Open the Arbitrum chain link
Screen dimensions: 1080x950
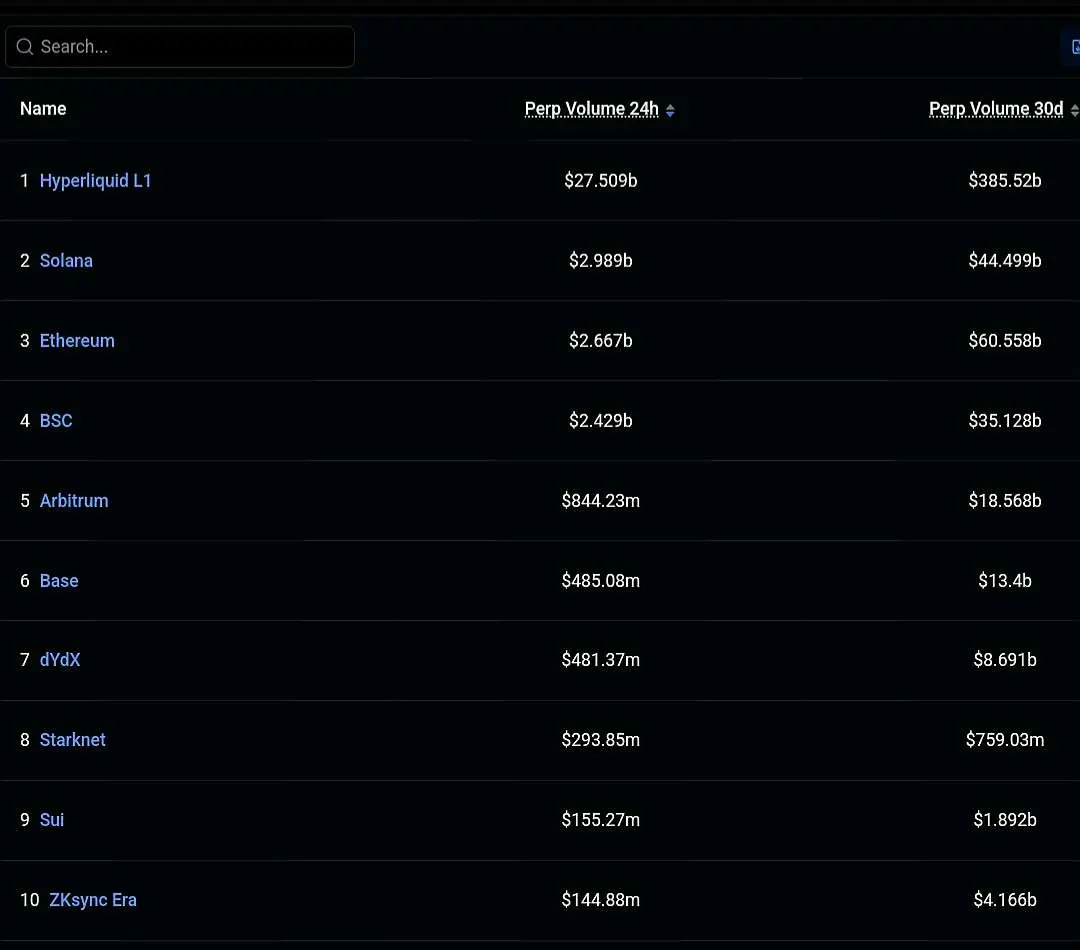pos(74,500)
